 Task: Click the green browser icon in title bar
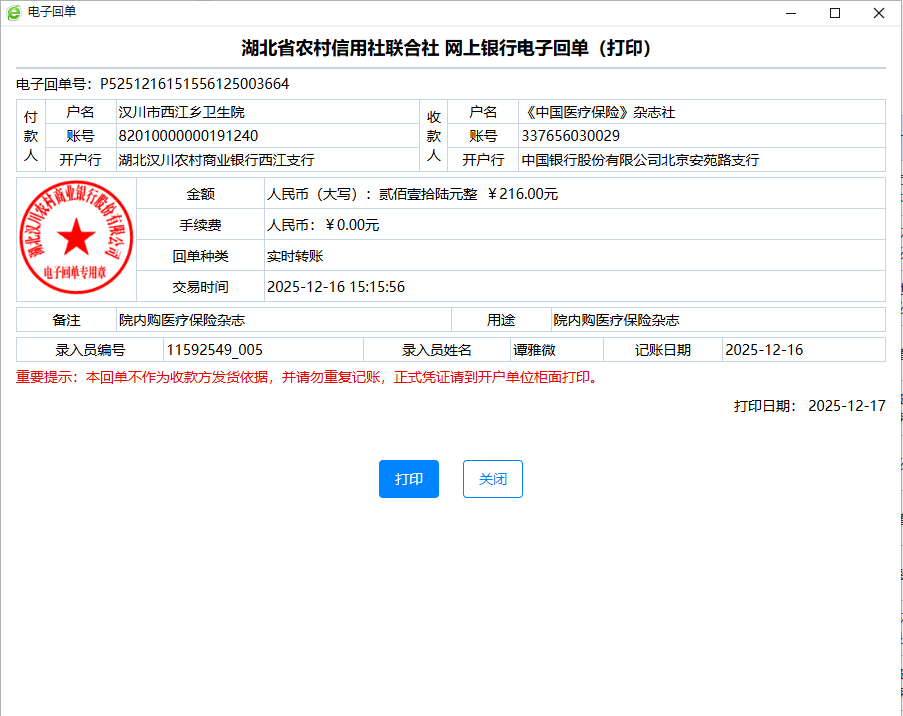pyautogui.click(x=13, y=12)
